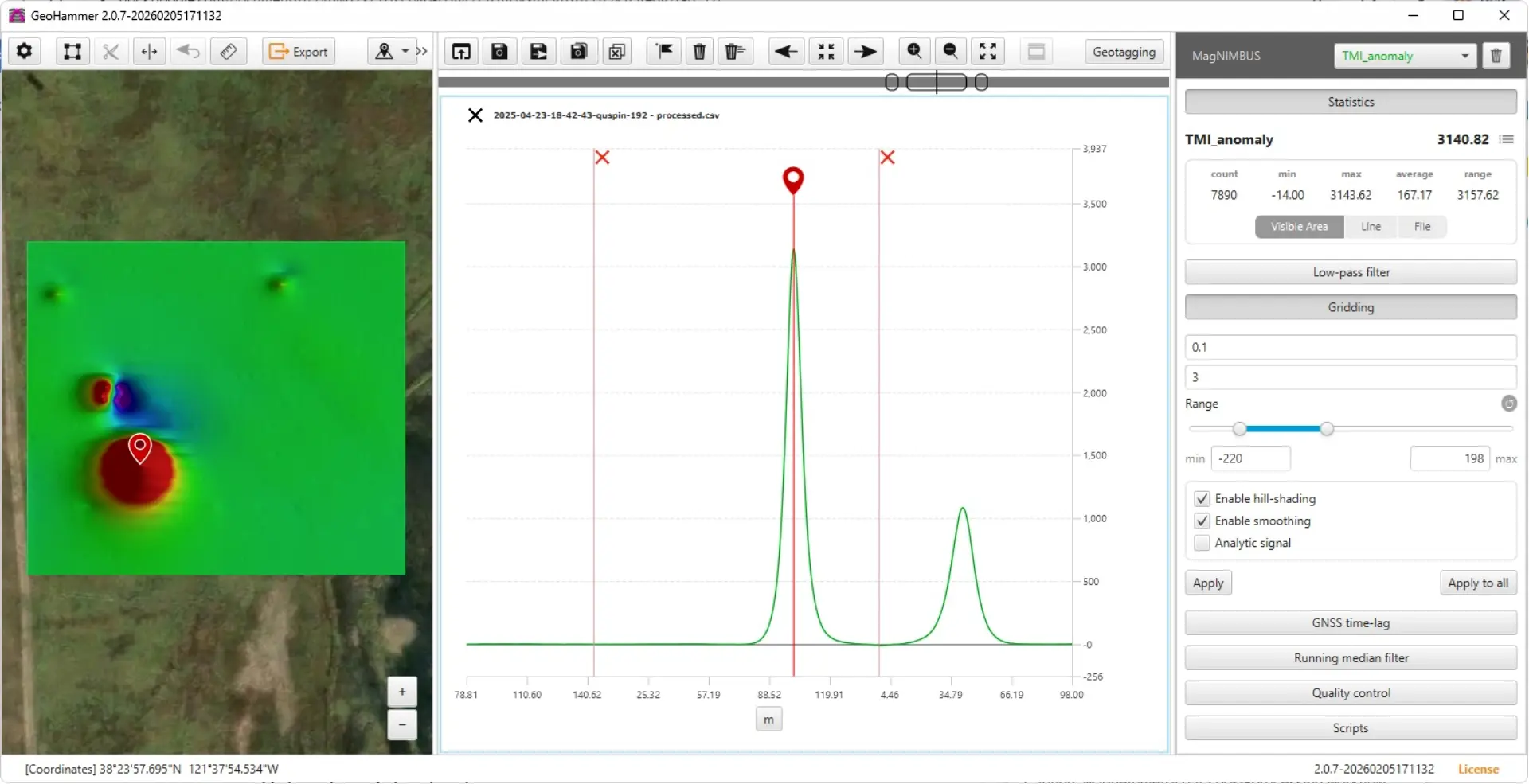
Task: Click the flag marker icon
Action: (663, 51)
